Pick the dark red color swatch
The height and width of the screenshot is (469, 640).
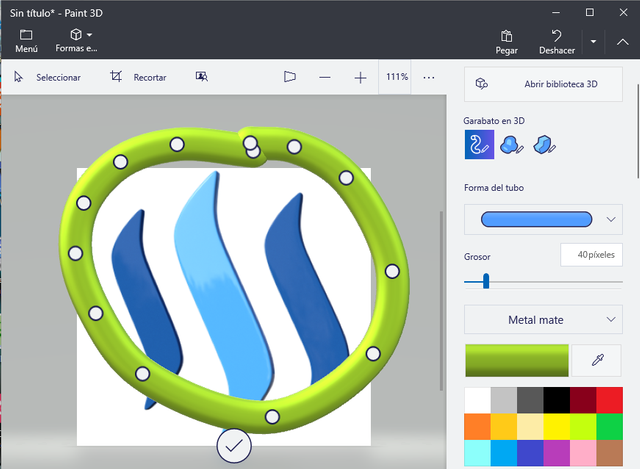(x=583, y=400)
